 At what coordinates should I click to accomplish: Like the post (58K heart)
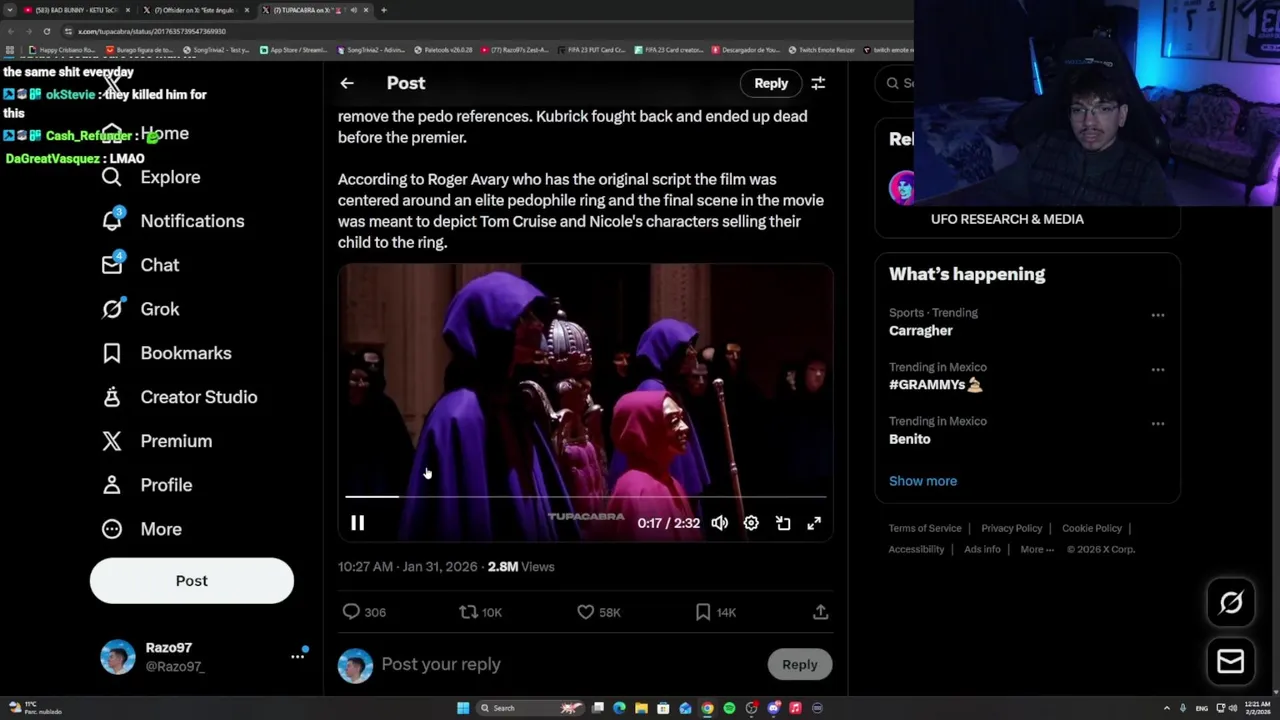[x=599, y=612]
